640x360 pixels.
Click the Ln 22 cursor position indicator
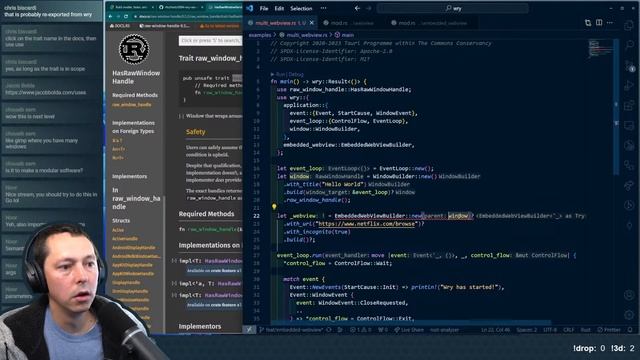tap(495, 330)
